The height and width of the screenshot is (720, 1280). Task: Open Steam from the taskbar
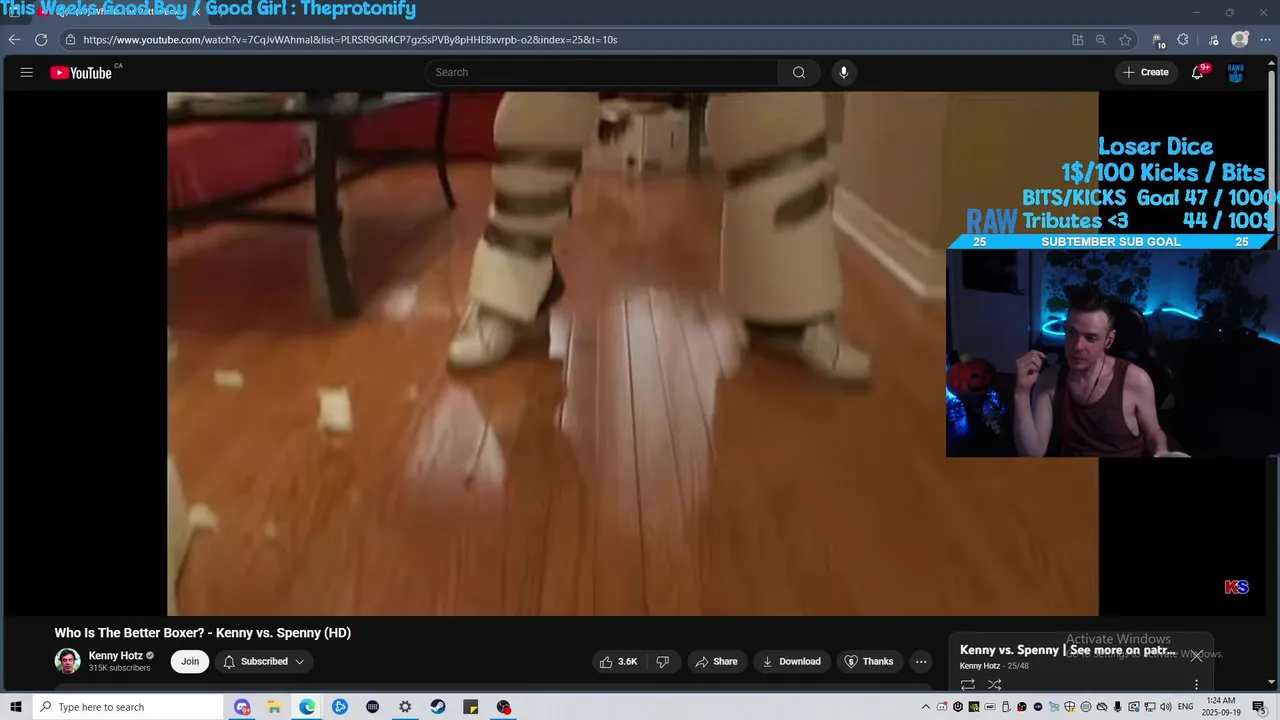pos(438,707)
